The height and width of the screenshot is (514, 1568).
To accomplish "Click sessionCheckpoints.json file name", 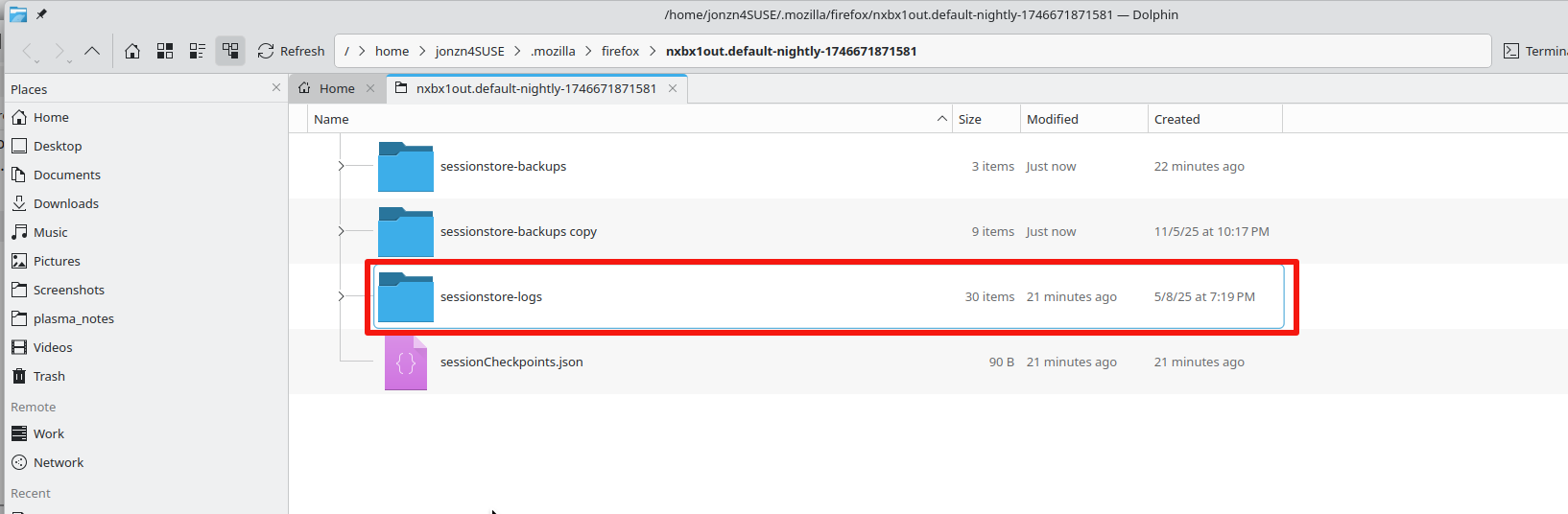I will 511,362.
